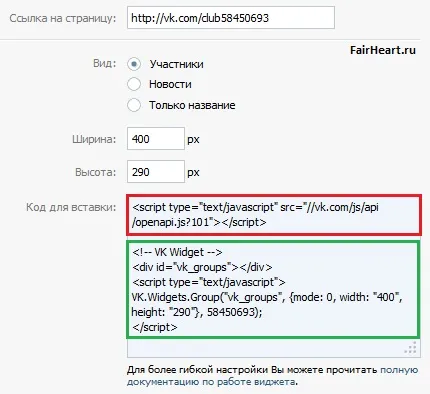The height and width of the screenshot is (394, 430).
Task: Click the Ссылка на страницу label
Action: tap(63, 18)
